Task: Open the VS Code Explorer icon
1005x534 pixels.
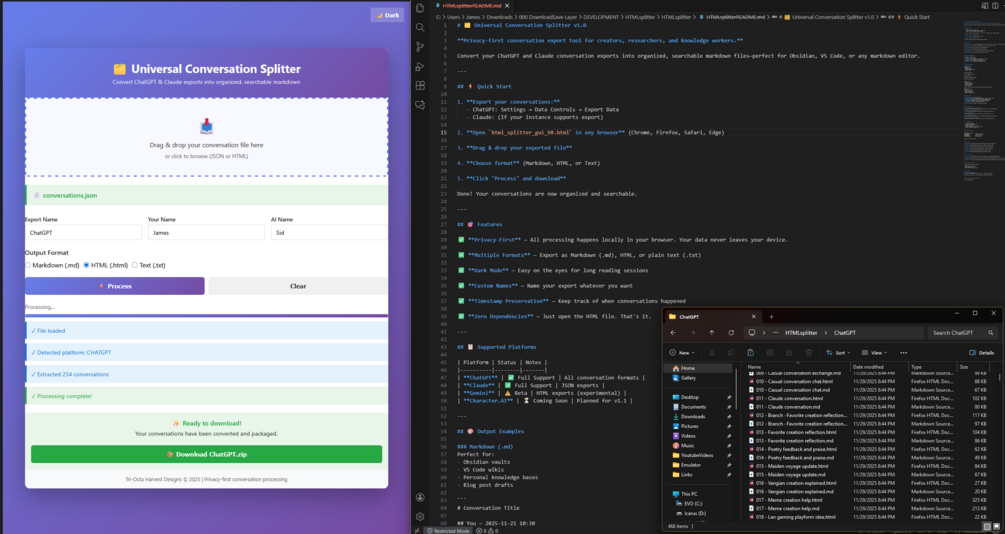Action: [420, 8]
